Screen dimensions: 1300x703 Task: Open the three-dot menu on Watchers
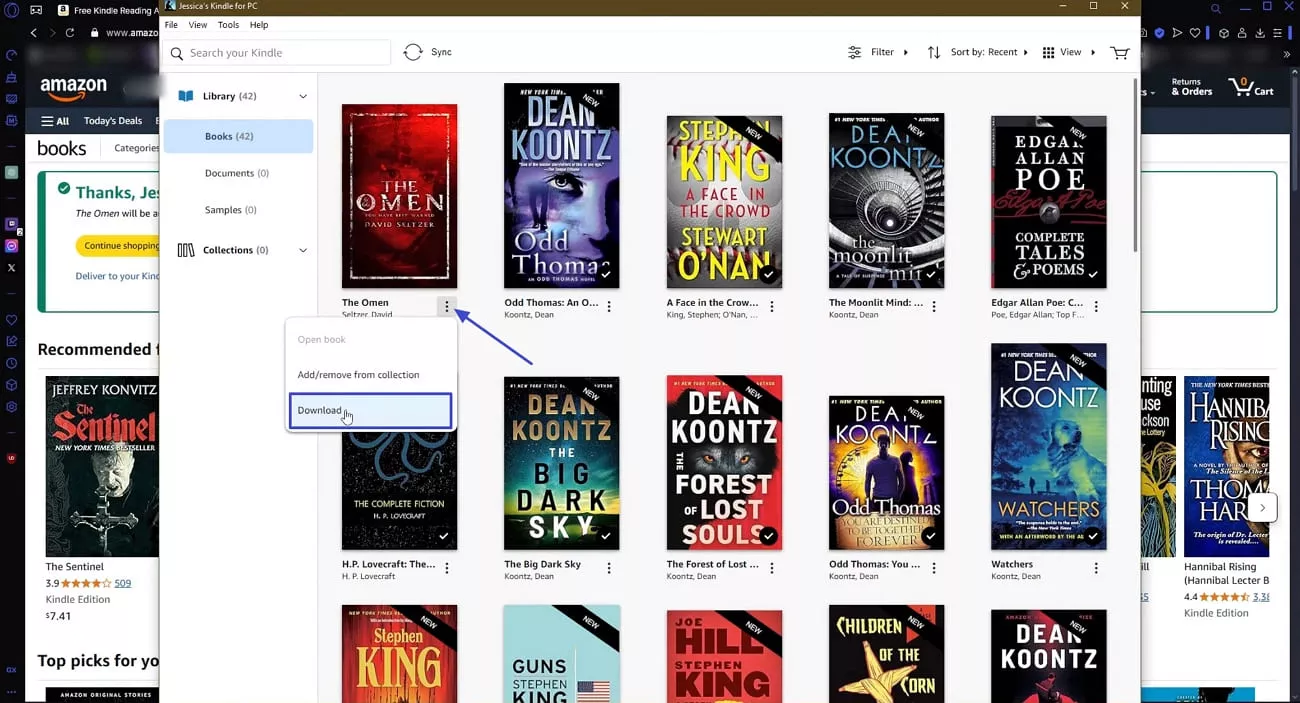click(x=1096, y=567)
